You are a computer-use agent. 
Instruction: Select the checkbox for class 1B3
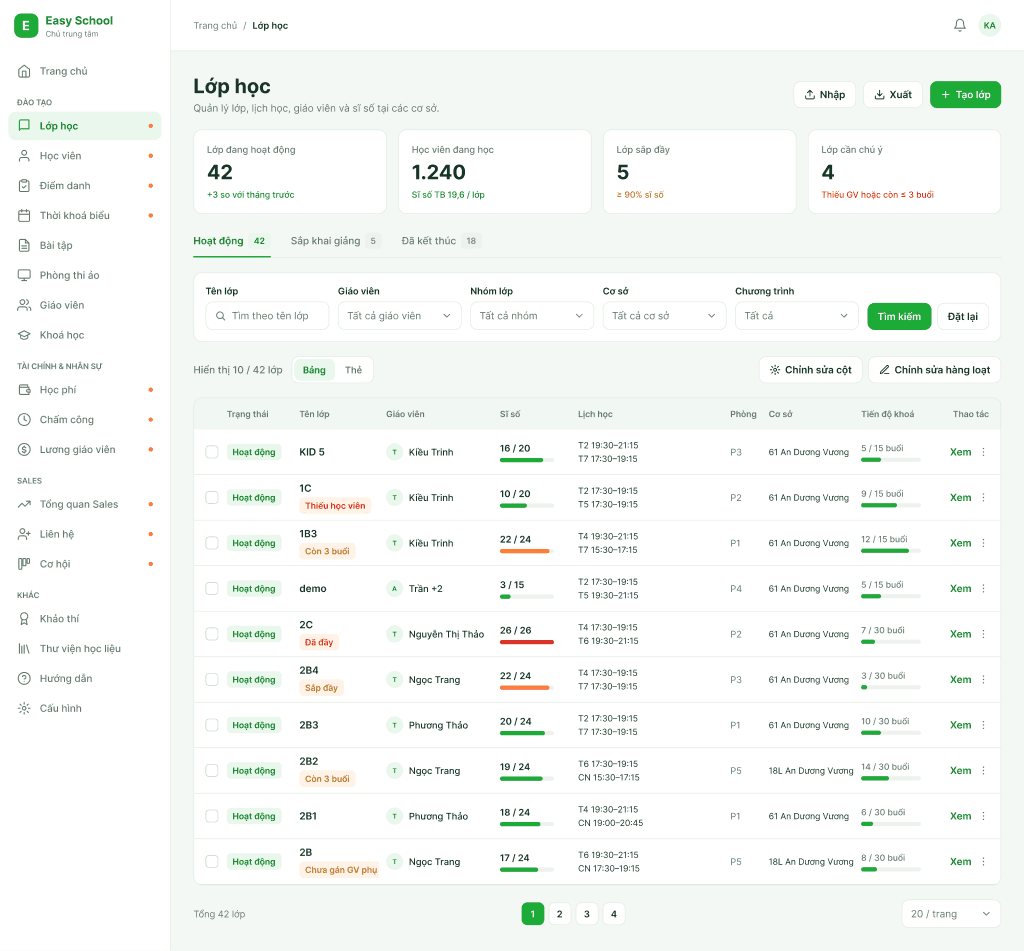[212, 543]
